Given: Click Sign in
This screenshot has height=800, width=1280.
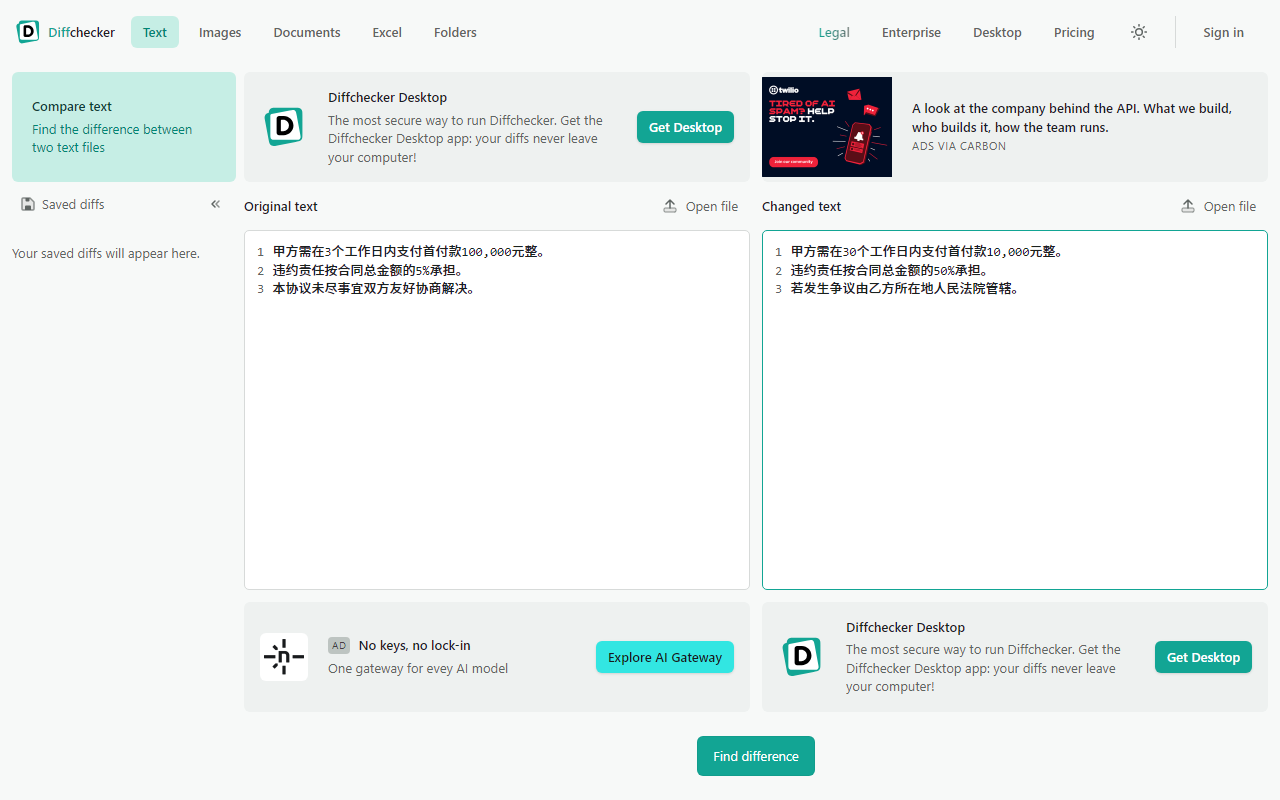Looking at the screenshot, I should tap(1223, 32).
